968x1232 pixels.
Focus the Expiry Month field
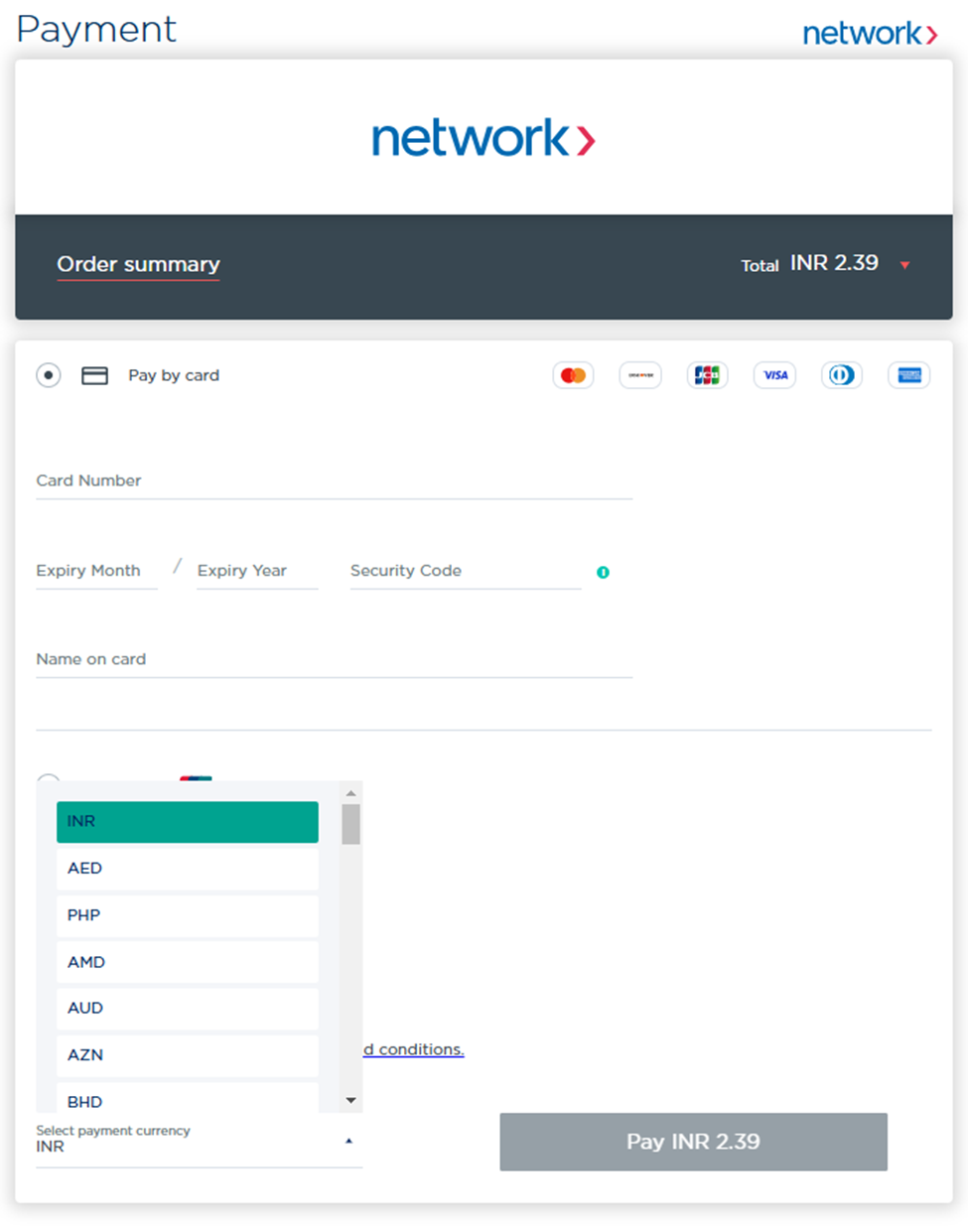click(x=96, y=572)
